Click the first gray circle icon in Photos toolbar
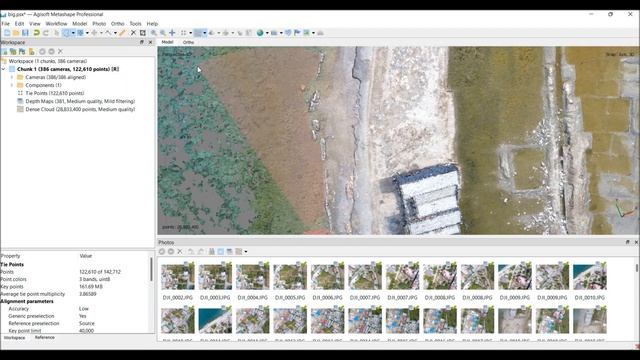Screen dimensions: 640x360 pyautogui.click(x=162, y=251)
